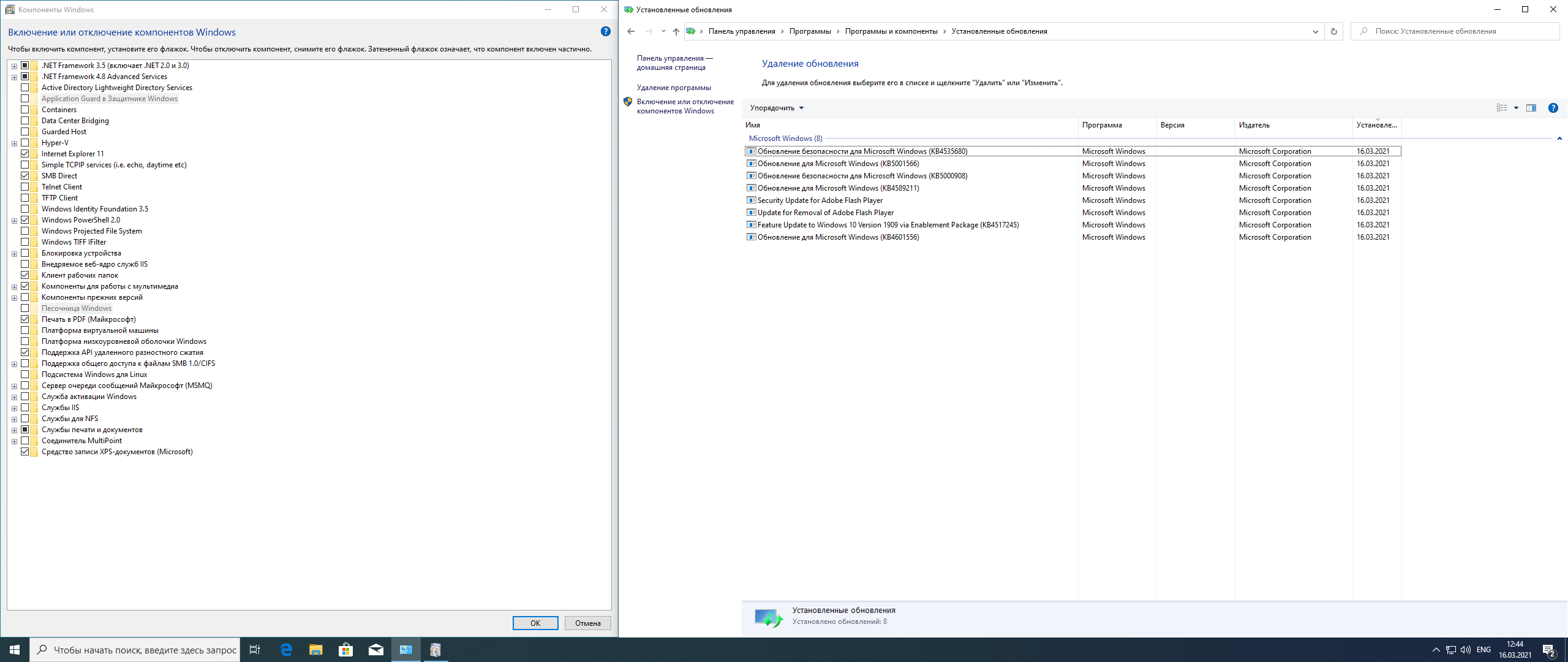Sort by the Издатель column header

click(x=1294, y=125)
